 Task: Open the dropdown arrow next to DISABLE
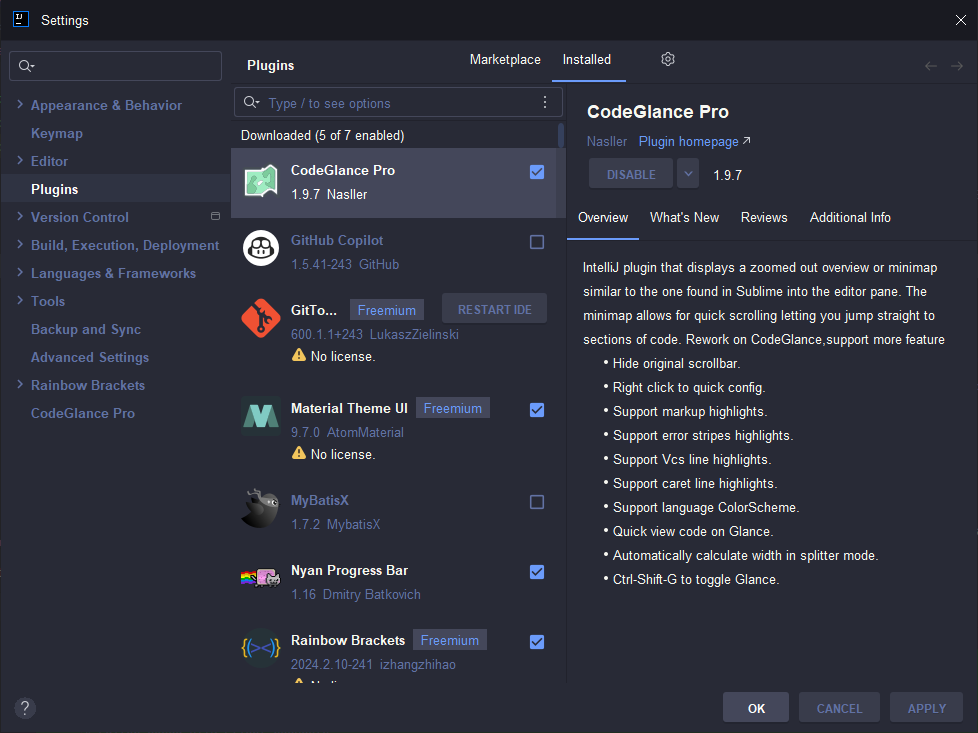(x=688, y=173)
